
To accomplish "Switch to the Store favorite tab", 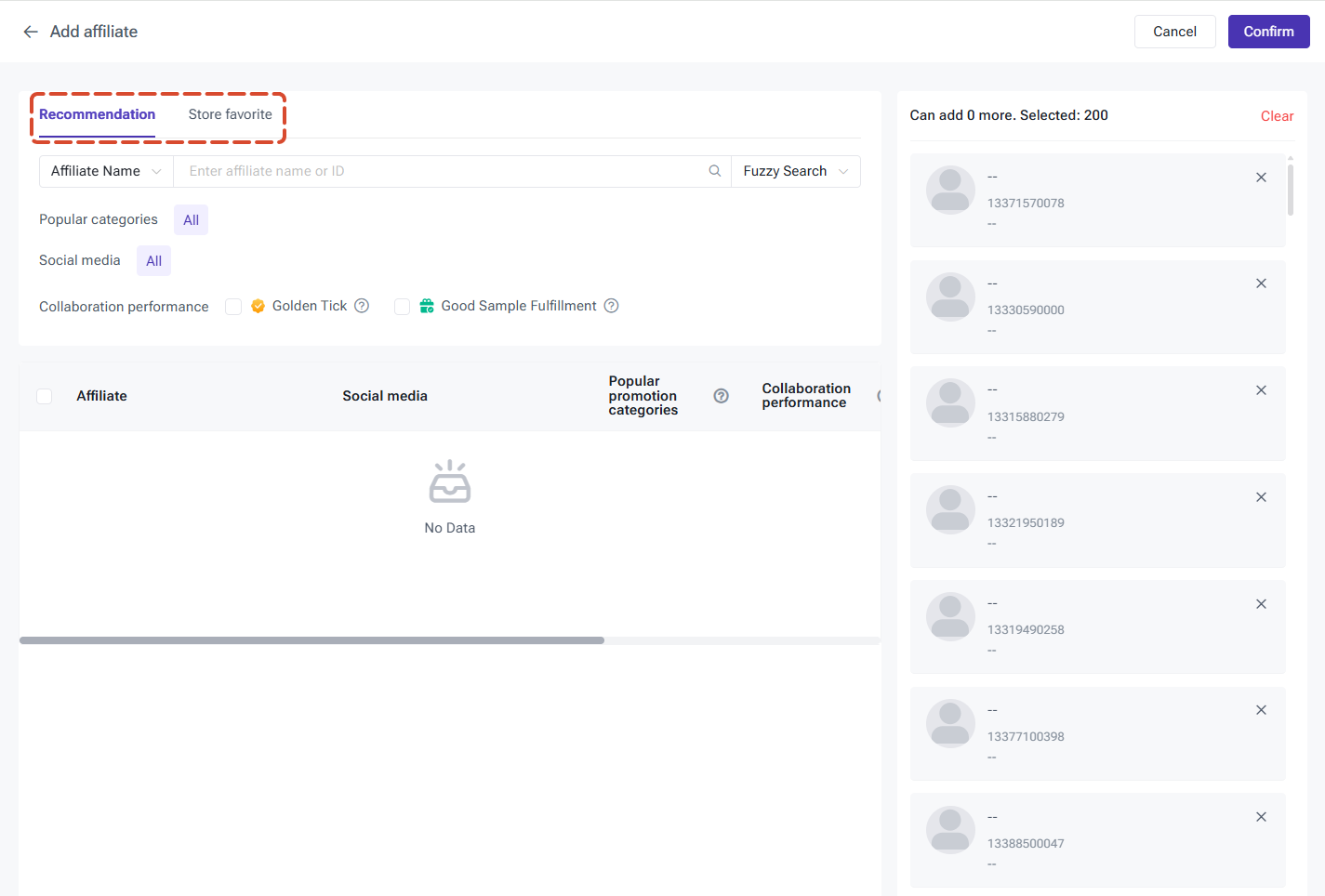I will coord(231,114).
